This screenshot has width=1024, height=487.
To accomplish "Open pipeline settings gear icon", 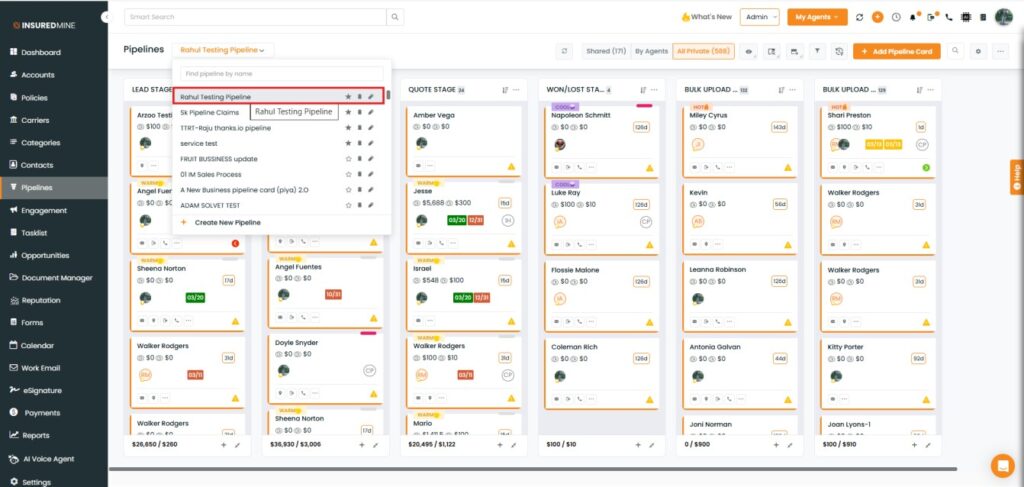I will click(978, 50).
